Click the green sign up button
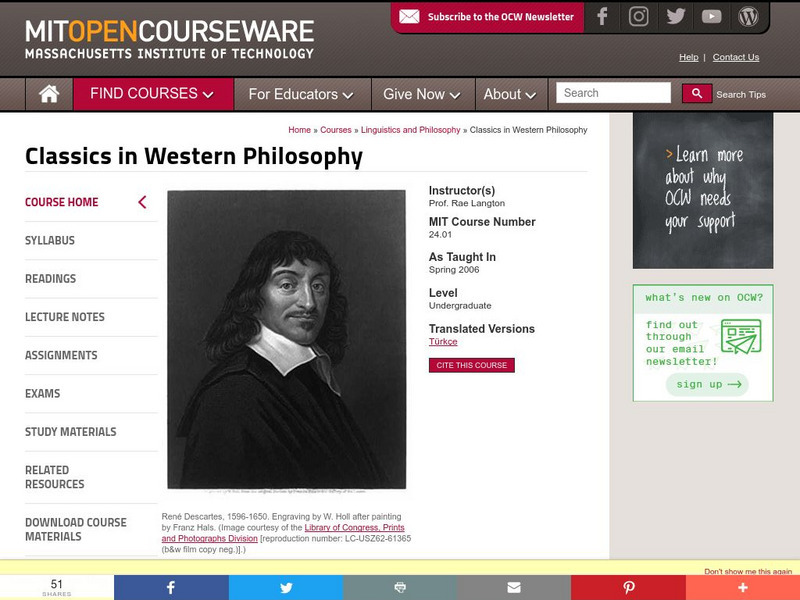 707,384
